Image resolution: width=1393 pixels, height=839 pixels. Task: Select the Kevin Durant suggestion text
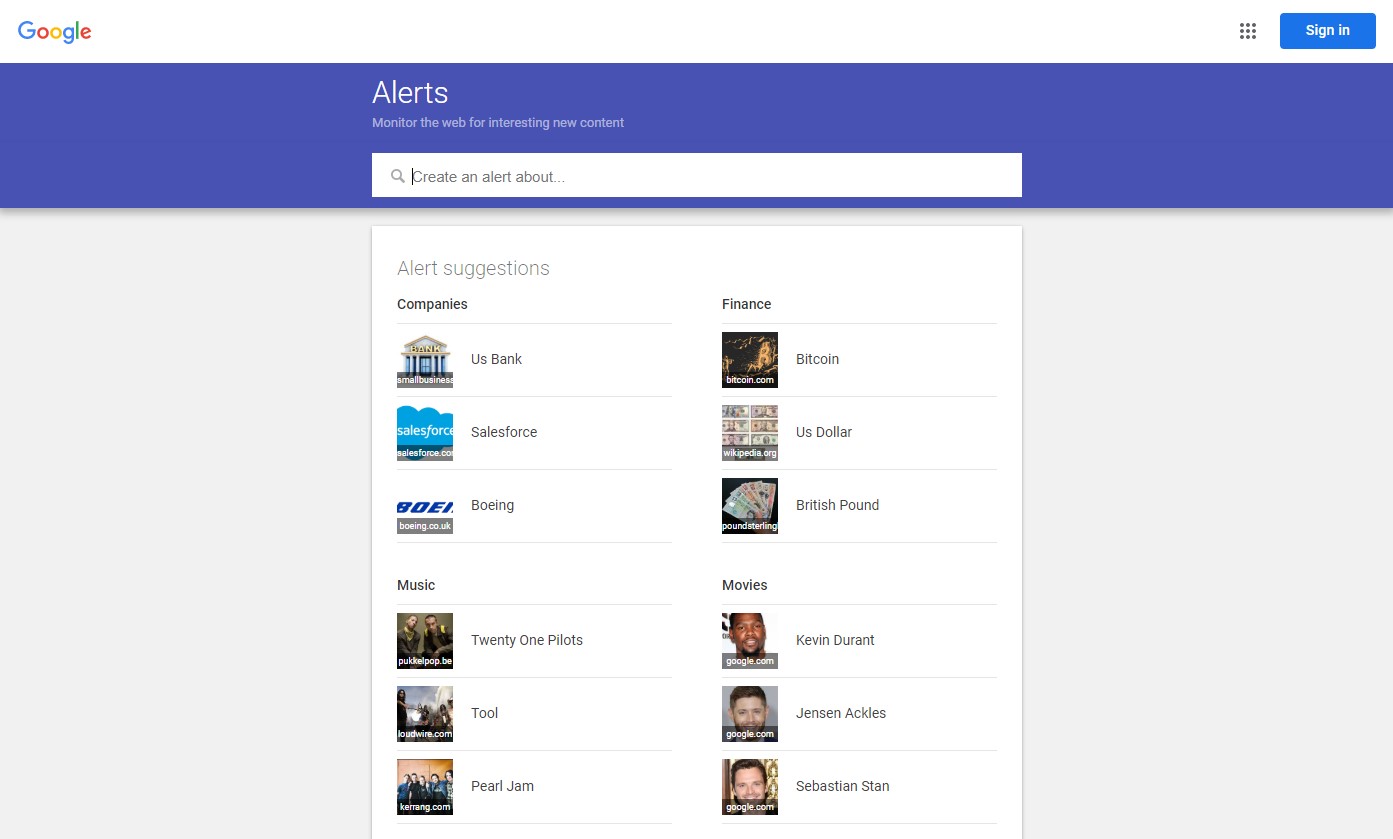(x=835, y=640)
